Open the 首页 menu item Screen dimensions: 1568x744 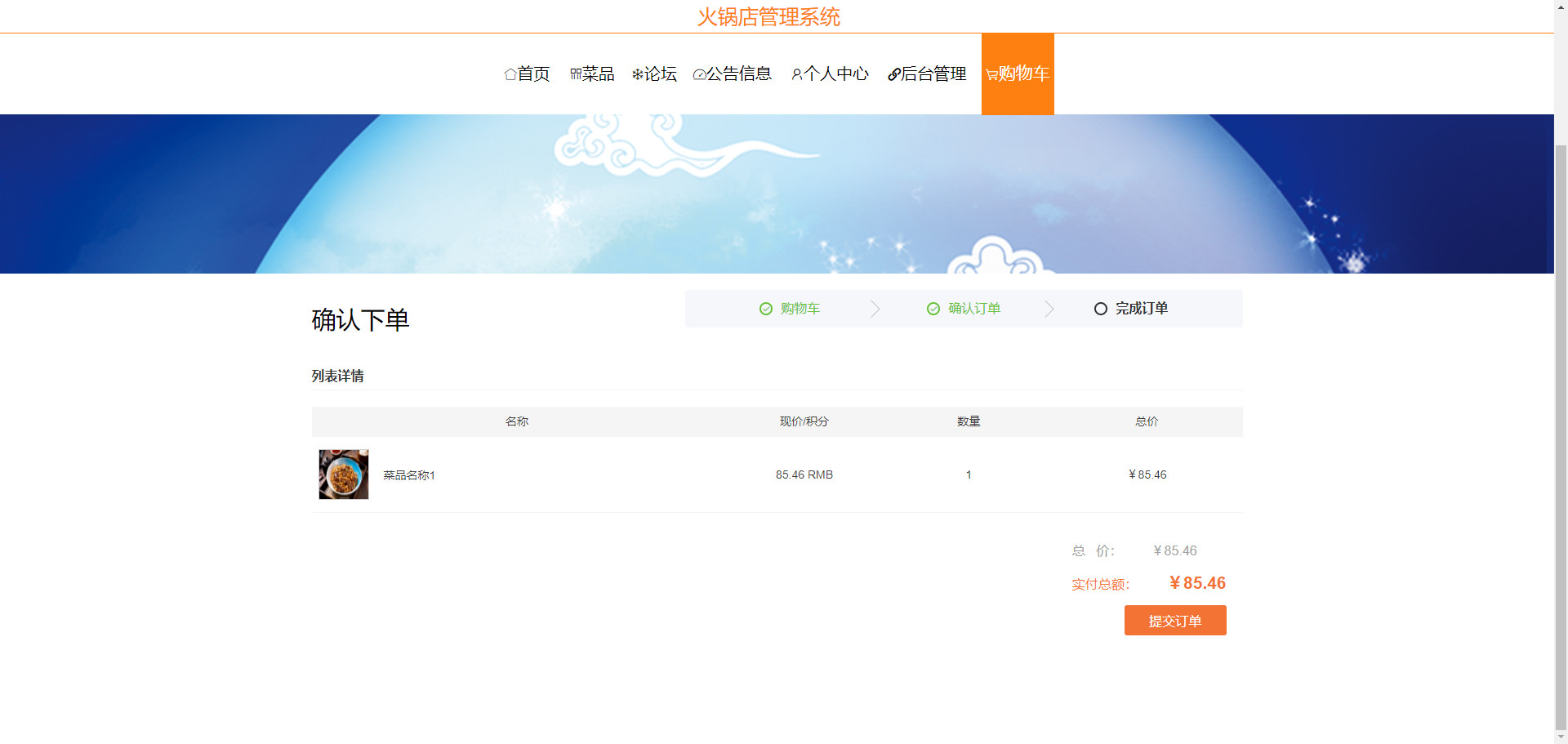point(527,74)
